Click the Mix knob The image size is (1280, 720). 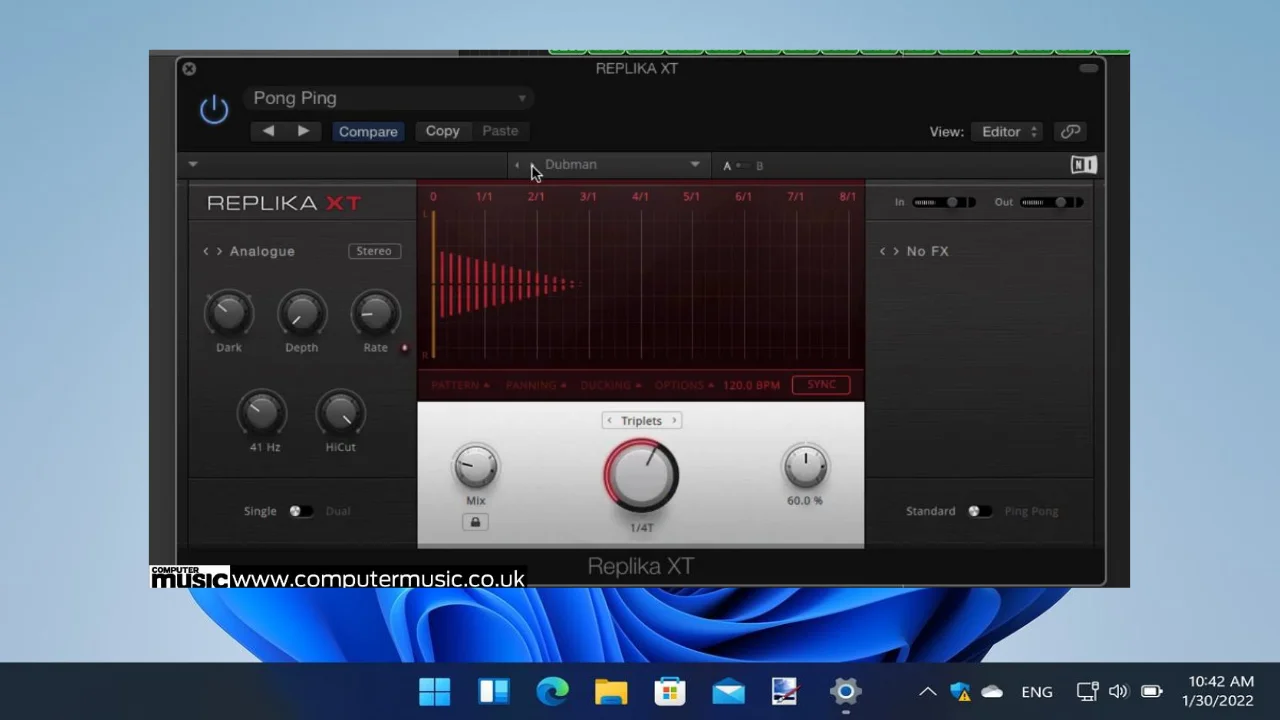[475, 467]
